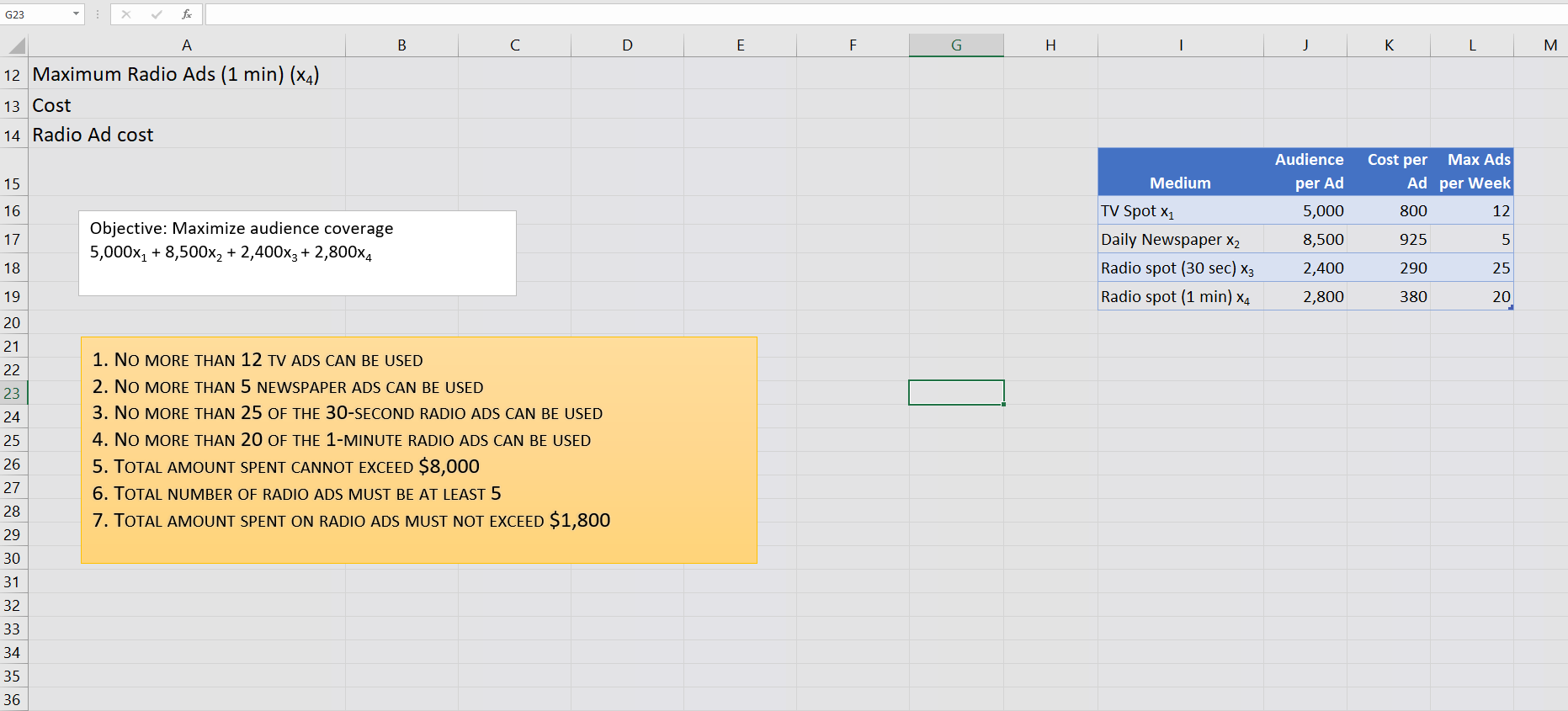This screenshot has width=1568, height=711.
Task: Select row 30 header
Action: click(13, 558)
